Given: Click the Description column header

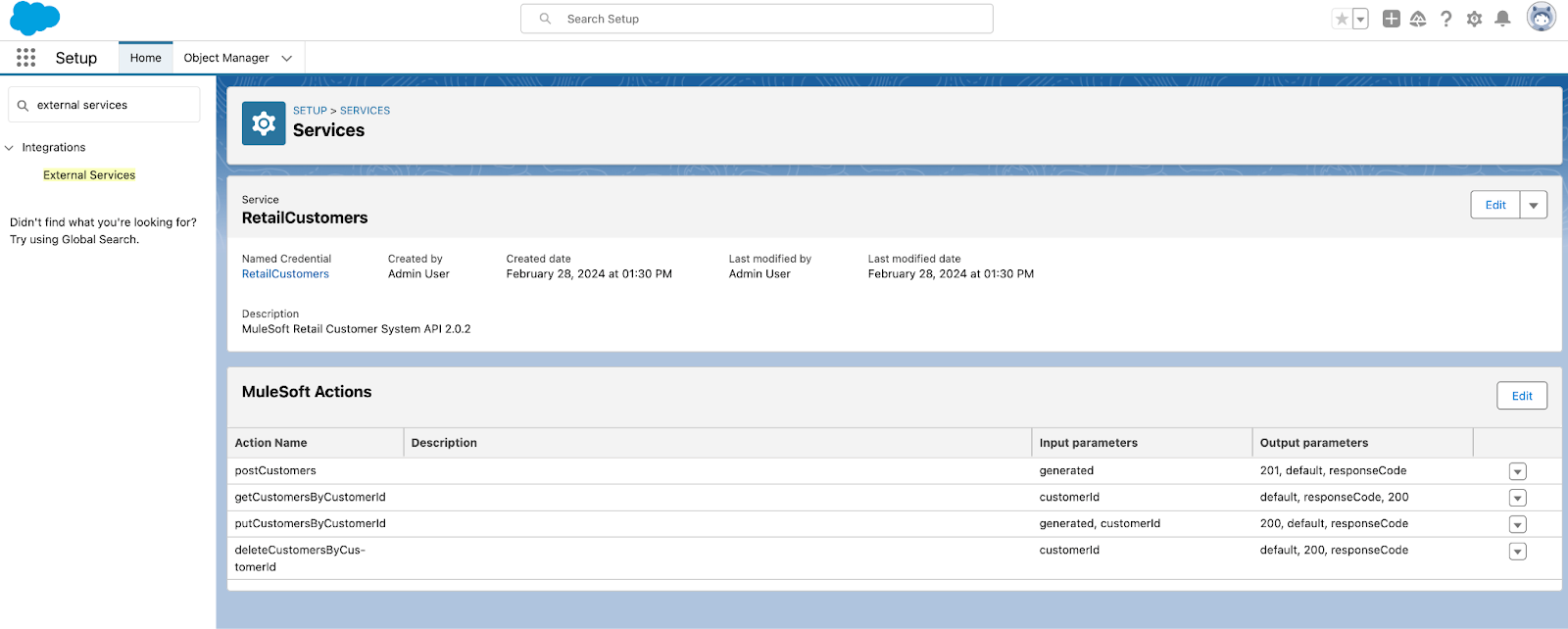Looking at the screenshot, I should point(717,443).
